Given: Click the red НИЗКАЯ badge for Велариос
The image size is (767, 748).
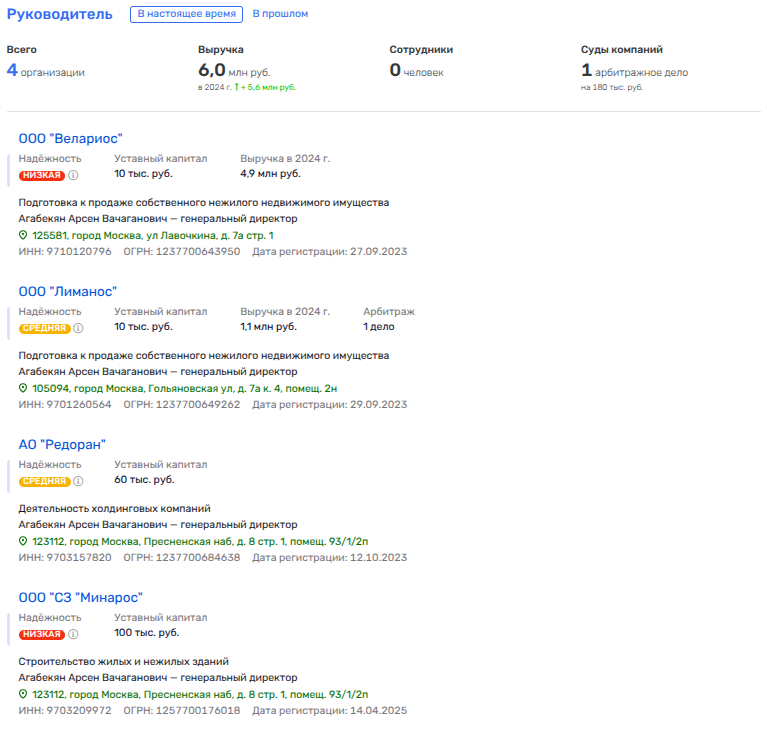Looking at the screenshot, I should point(42,175).
